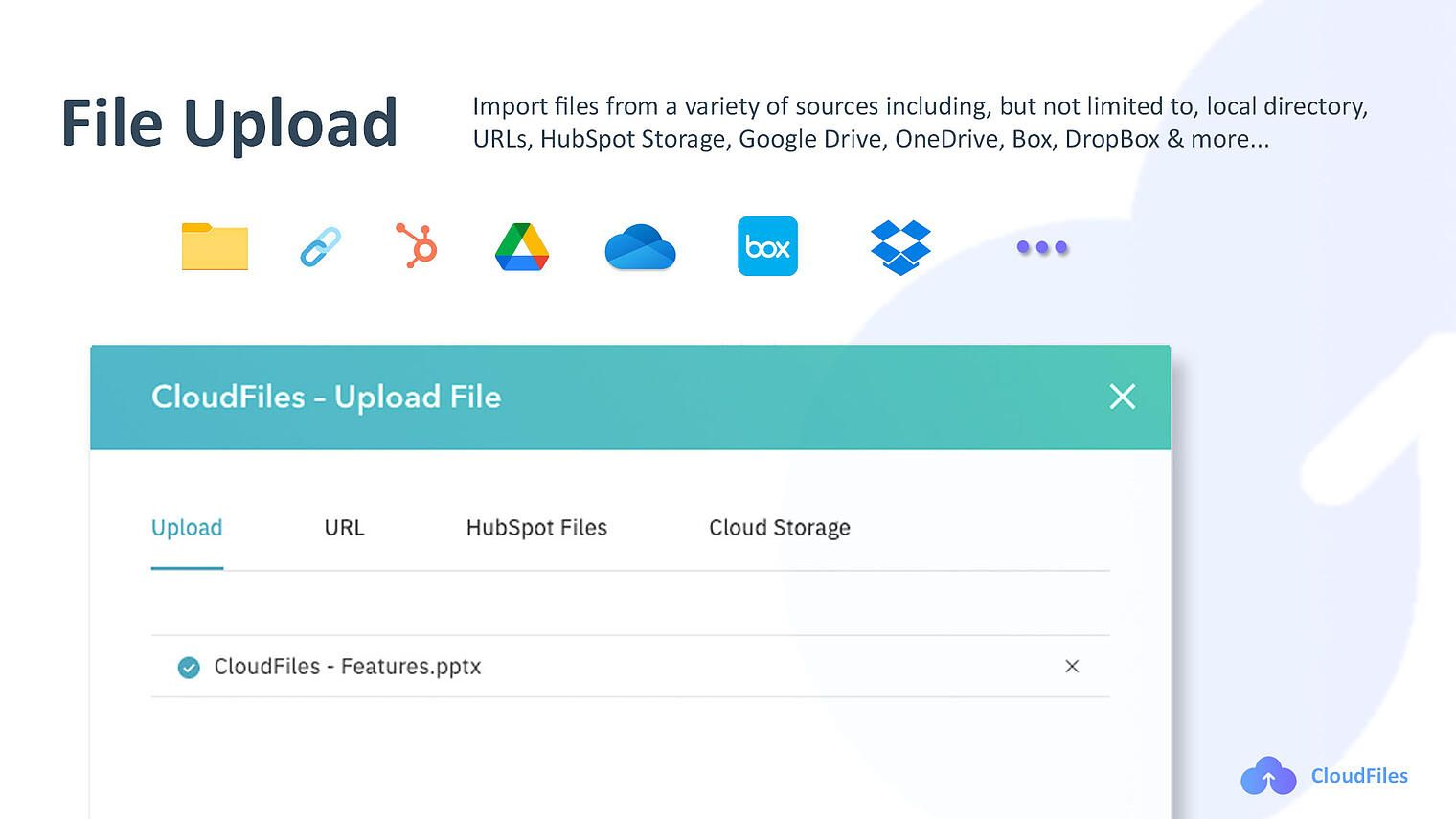
Task: Close the CloudFiles Upload File dialog
Action: pos(1122,397)
